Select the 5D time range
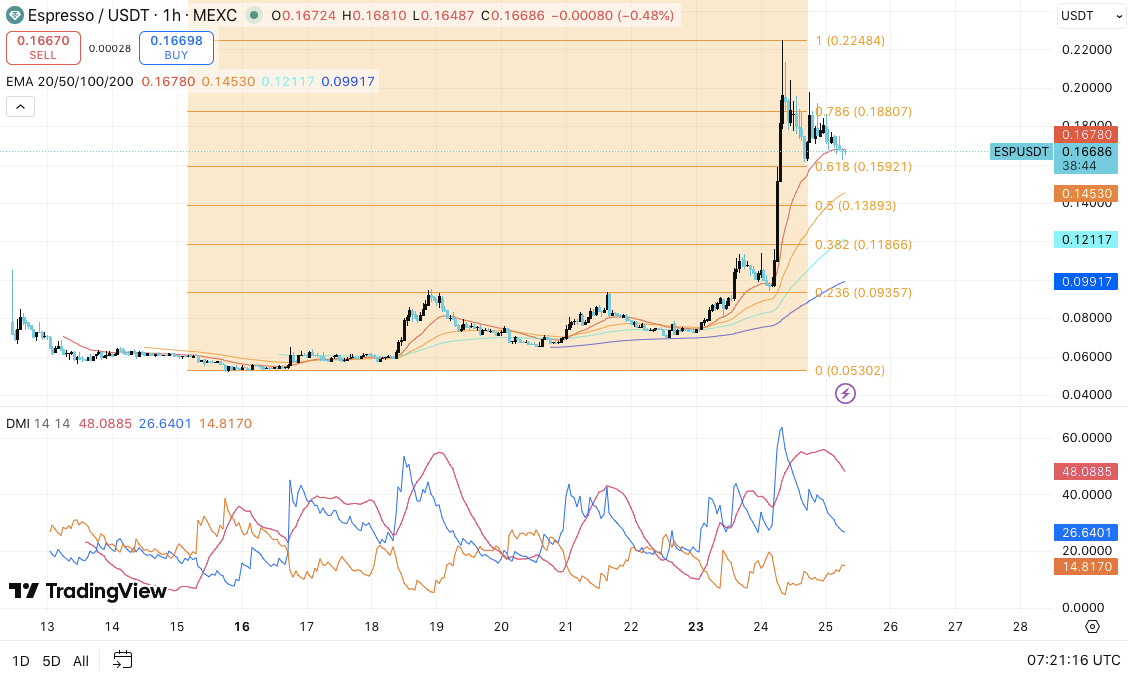This screenshot has width=1128, height=673. 51,661
